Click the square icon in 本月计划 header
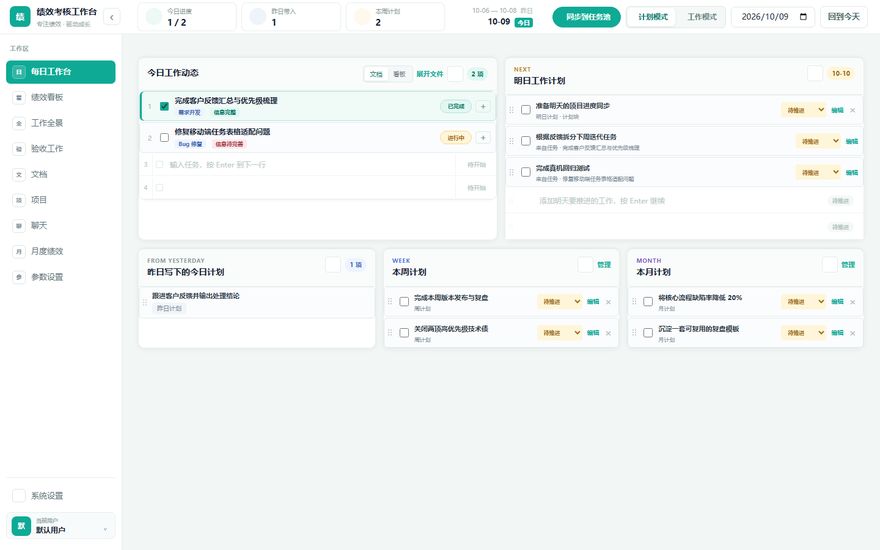 click(x=829, y=264)
